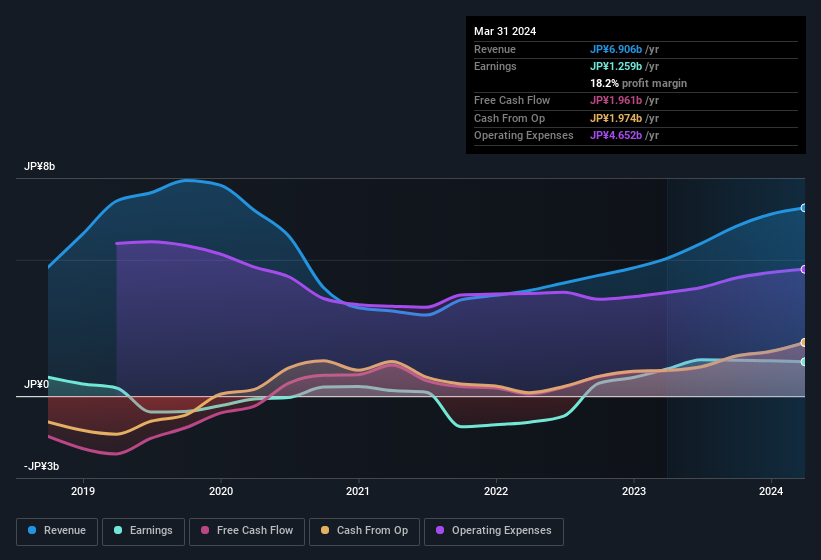Click the -JP¥3b y-axis label
Screen dimensions: 821x560
pyautogui.click(x=41, y=466)
